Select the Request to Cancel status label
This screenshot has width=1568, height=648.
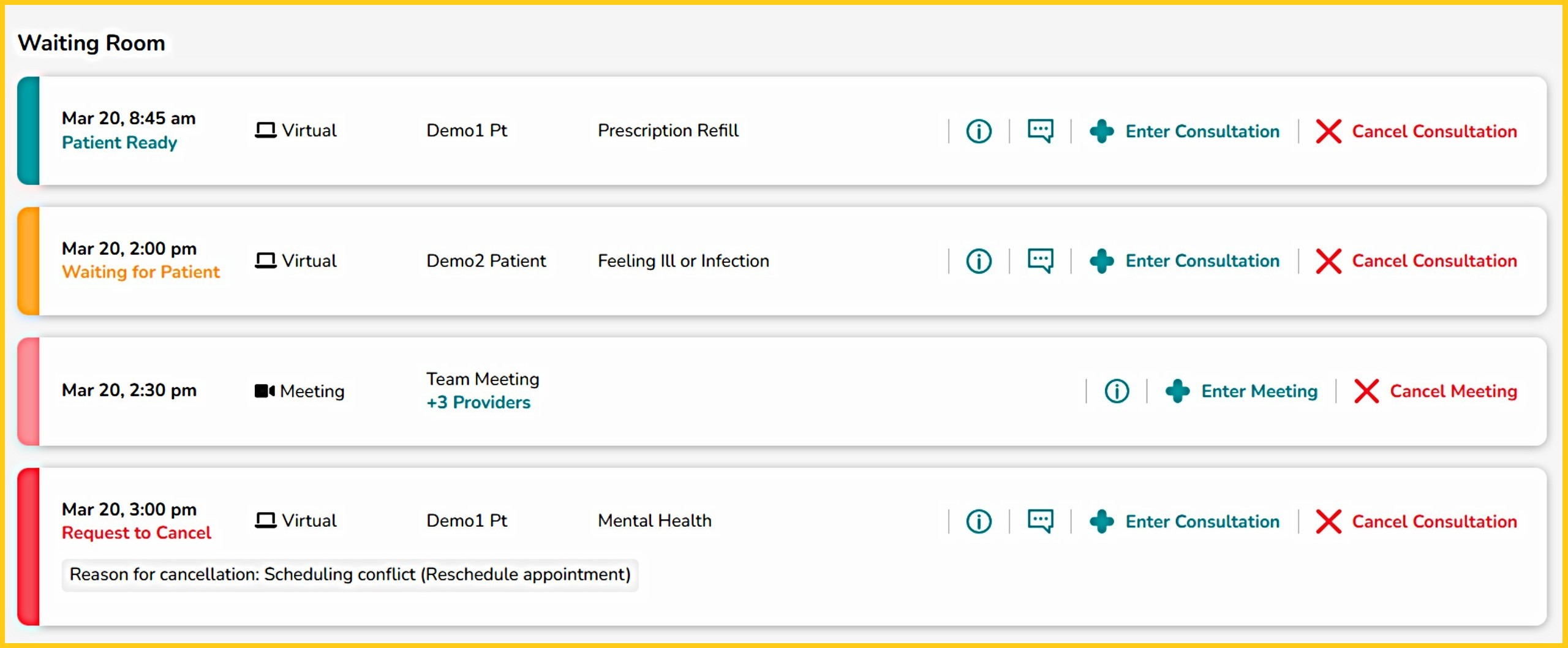pyautogui.click(x=137, y=533)
